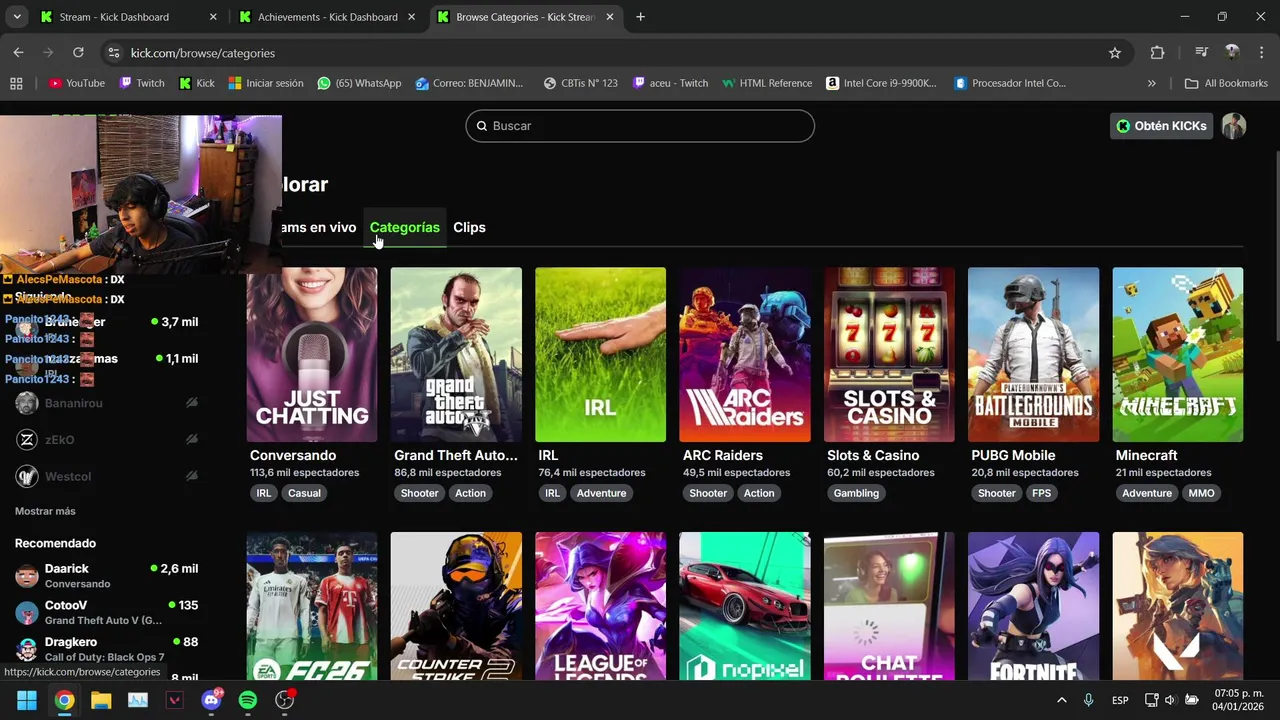Open the PUBG Mobile category thumbnail
The width and height of the screenshot is (1280, 720).
1033,354
